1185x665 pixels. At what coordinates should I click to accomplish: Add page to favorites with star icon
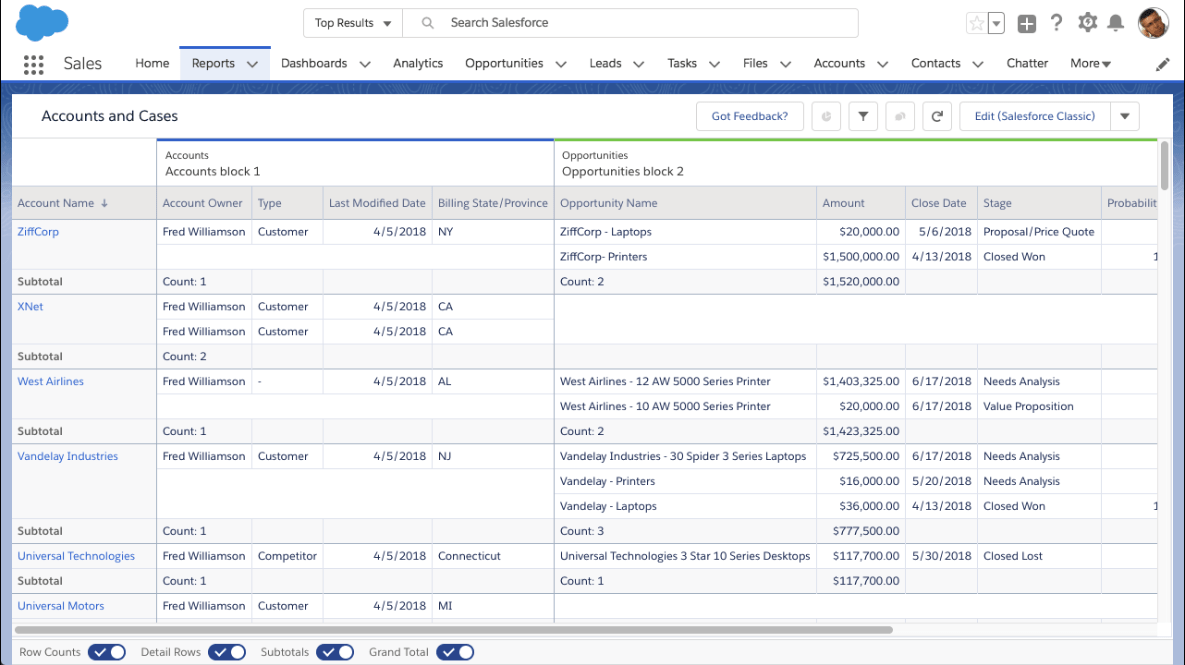(x=977, y=24)
